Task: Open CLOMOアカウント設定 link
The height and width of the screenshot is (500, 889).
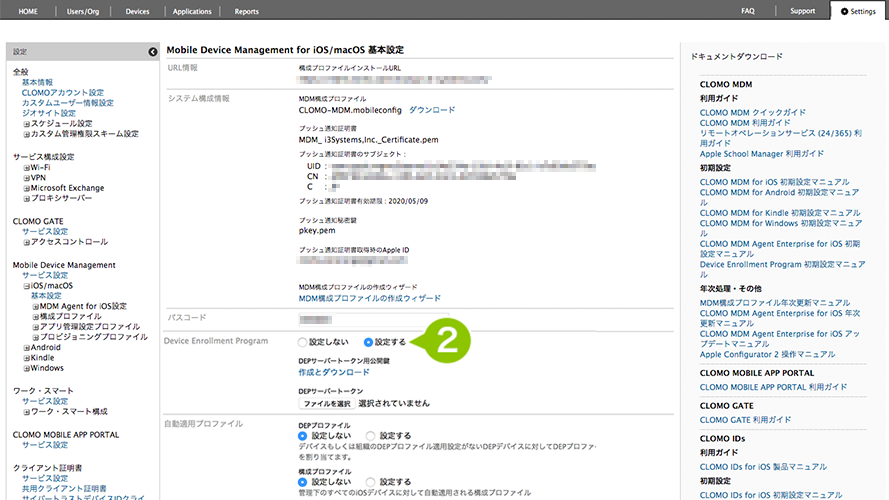Action: coord(63,92)
